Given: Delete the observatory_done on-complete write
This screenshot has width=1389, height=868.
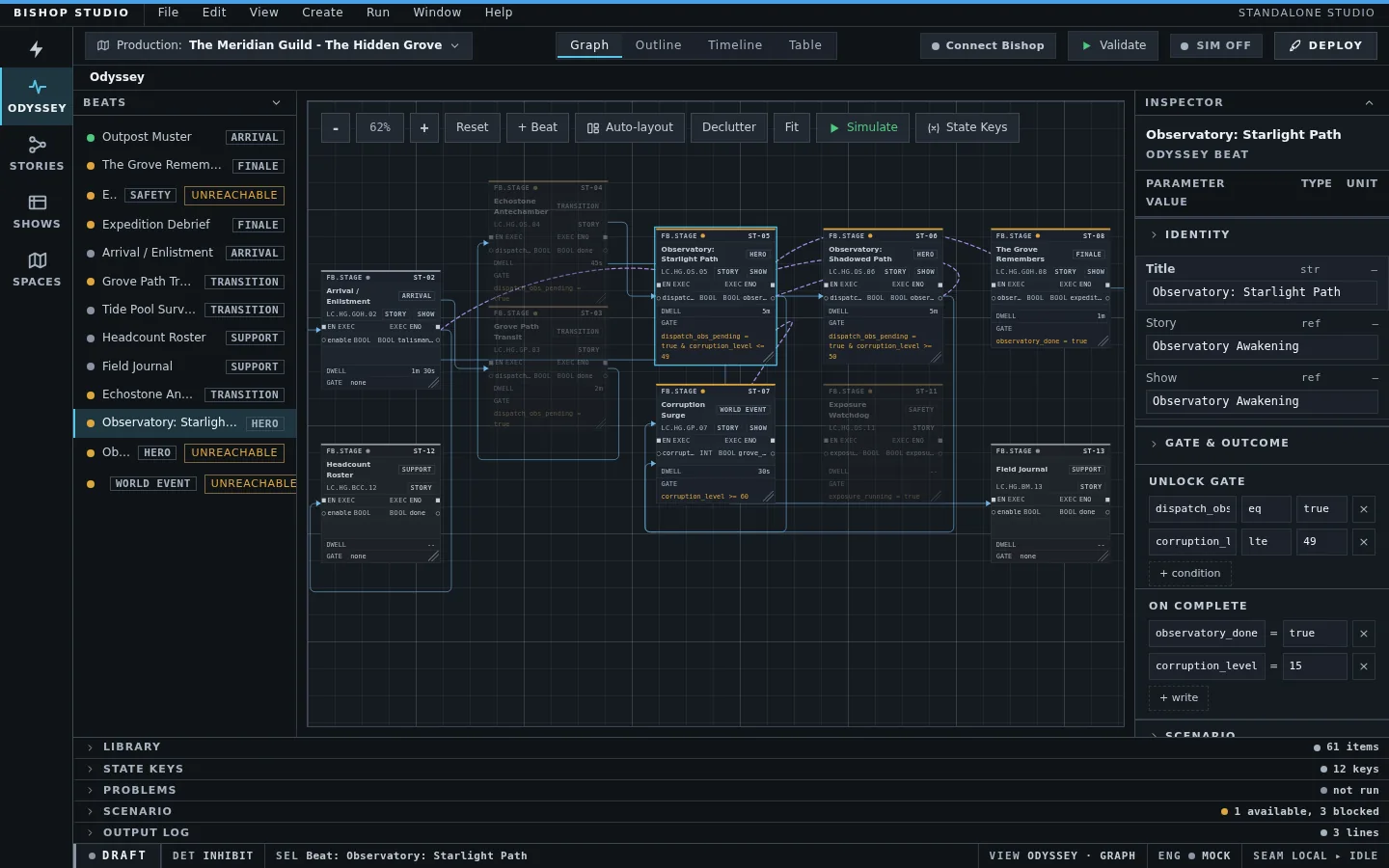Looking at the screenshot, I should click(x=1364, y=634).
